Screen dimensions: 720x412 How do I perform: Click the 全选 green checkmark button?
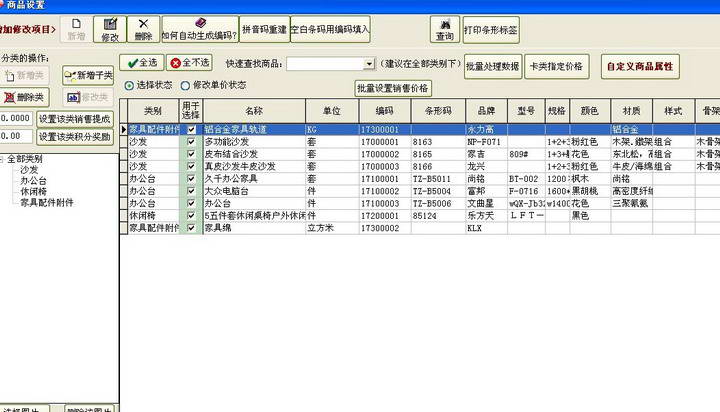coord(142,62)
